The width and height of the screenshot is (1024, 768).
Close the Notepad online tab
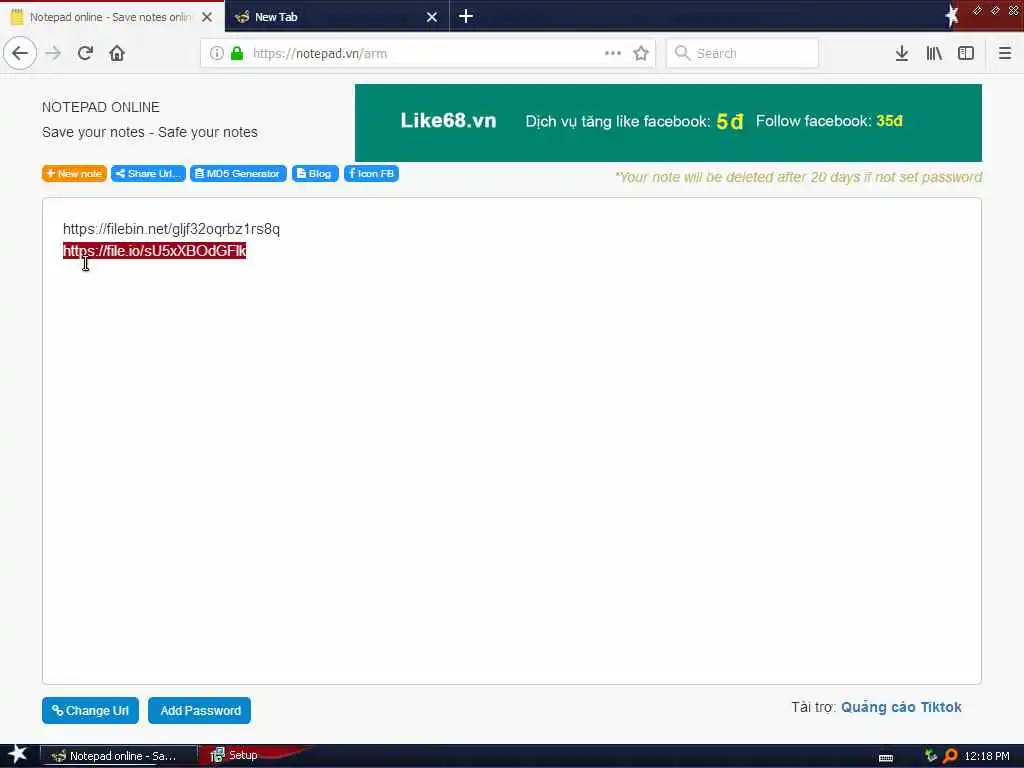[207, 17]
